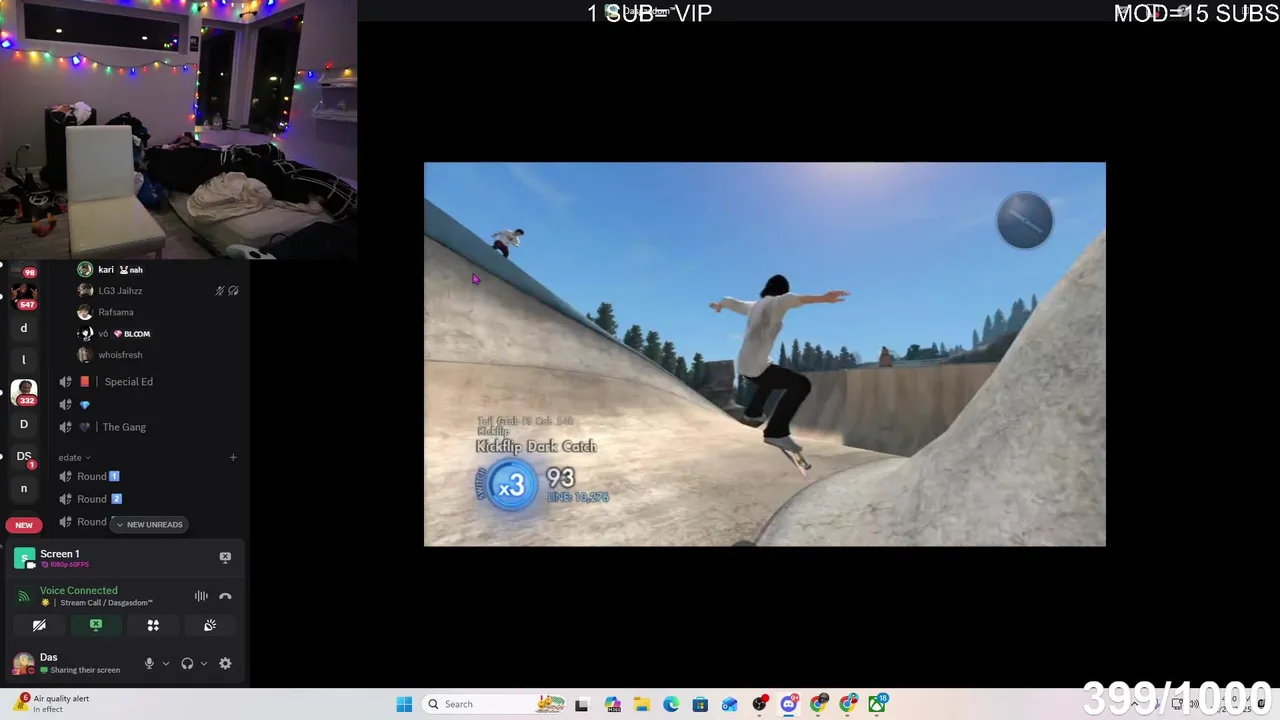The image size is (1280, 720).
Task: Click the taskbar Search box
Action: click(x=493, y=704)
